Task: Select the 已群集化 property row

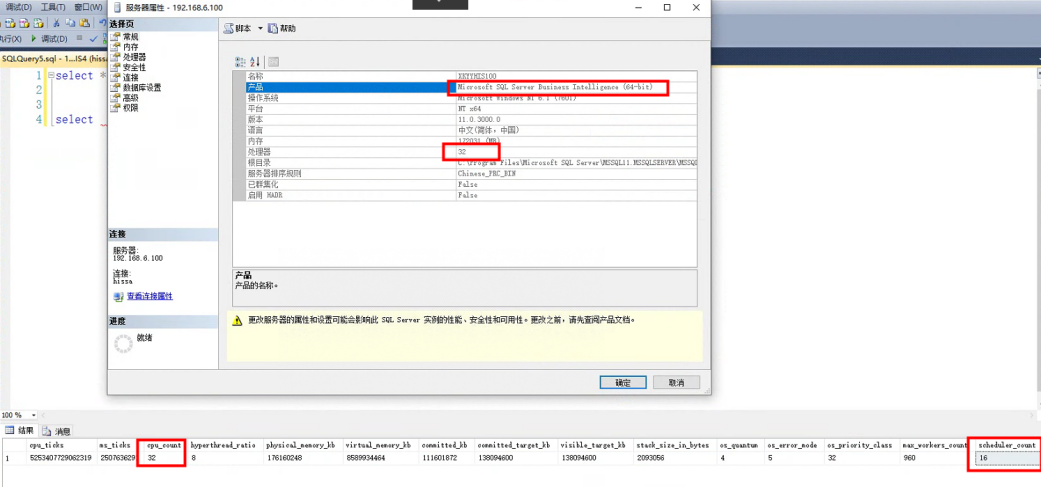Action: (471, 184)
